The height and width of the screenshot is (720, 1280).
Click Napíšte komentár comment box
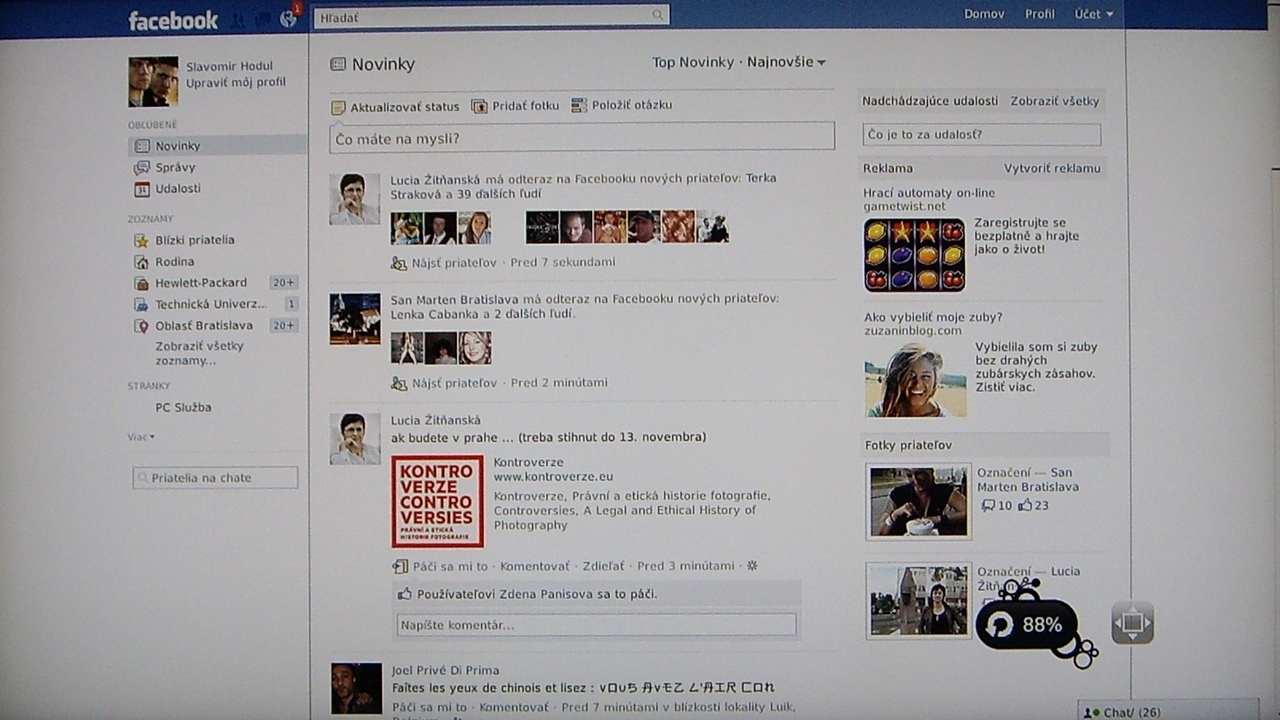[x=596, y=625]
